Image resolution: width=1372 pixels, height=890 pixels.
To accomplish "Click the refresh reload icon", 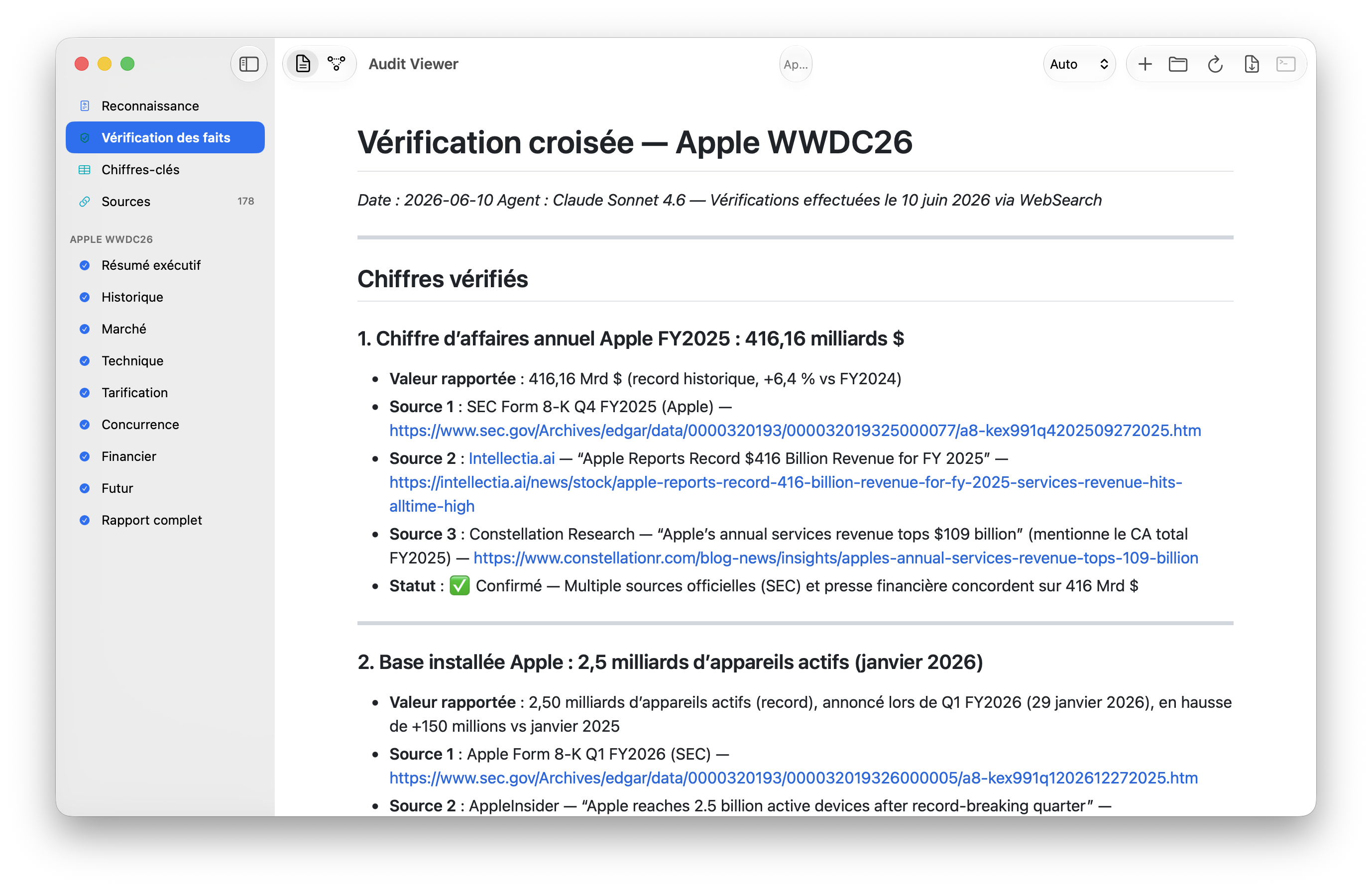I will pyautogui.click(x=1215, y=64).
